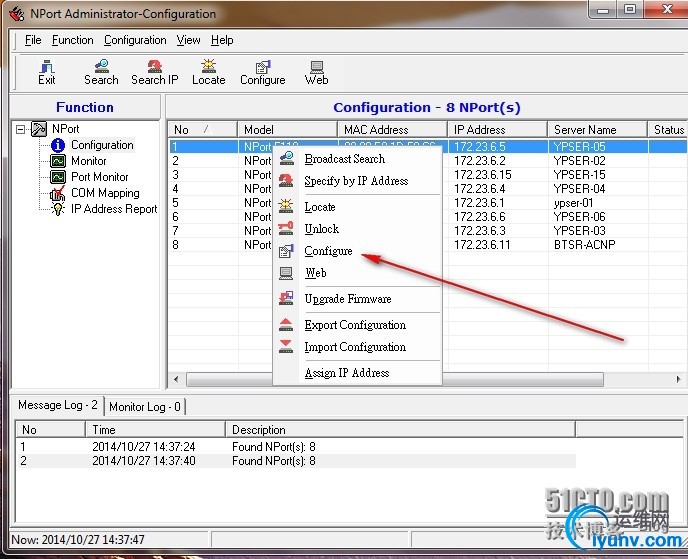Click Specify by IP Address menu icon
This screenshot has width=688, height=559.
[286, 180]
